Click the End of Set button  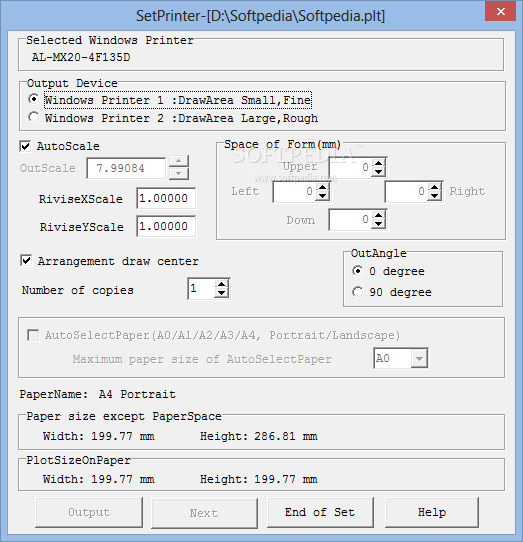pyautogui.click(x=320, y=512)
